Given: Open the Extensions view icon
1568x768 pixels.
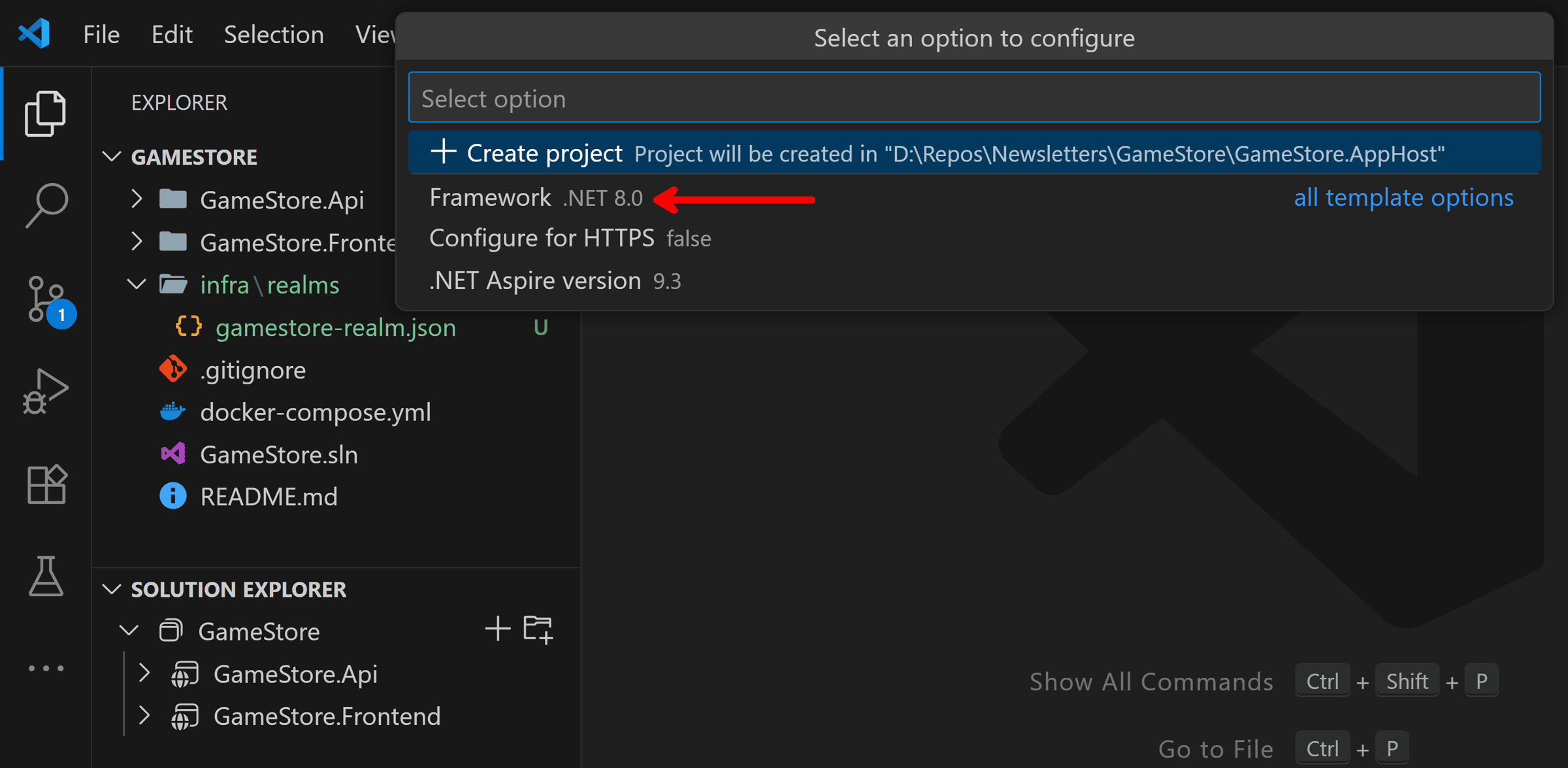Looking at the screenshot, I should [x=46, y=484].
